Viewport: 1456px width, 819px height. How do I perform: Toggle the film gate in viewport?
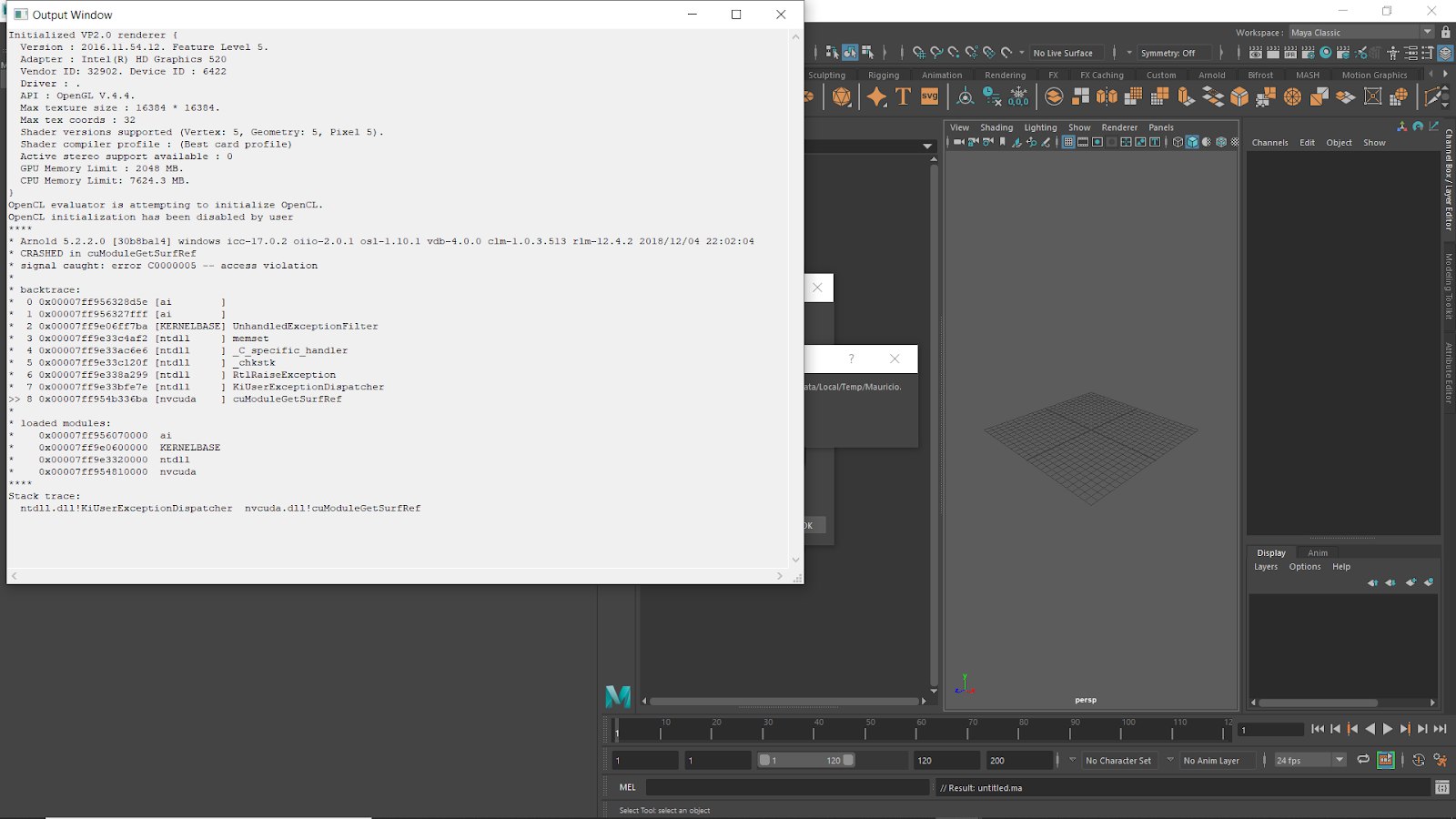tap(1083, 142)
